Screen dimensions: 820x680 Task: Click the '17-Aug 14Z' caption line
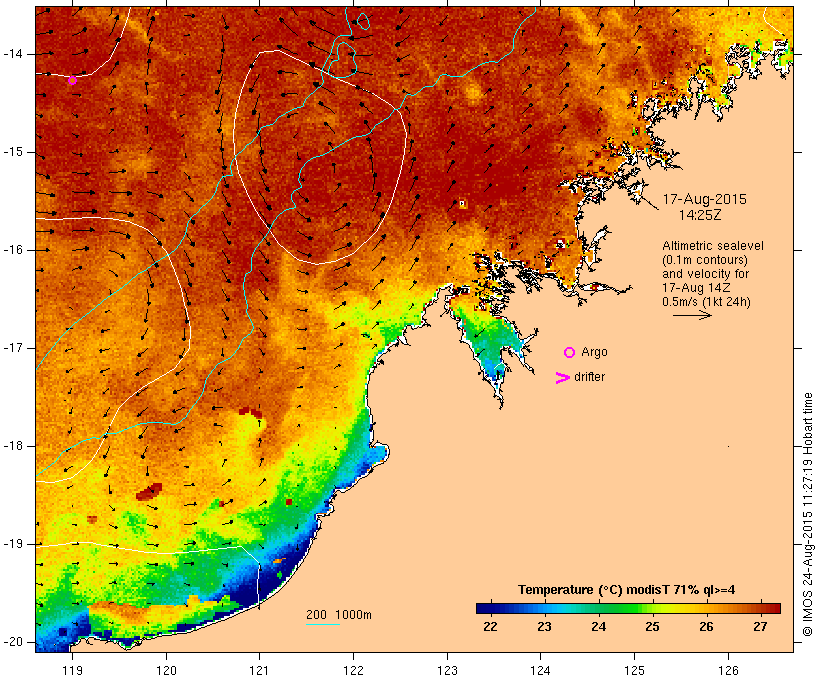pos(696,288)
